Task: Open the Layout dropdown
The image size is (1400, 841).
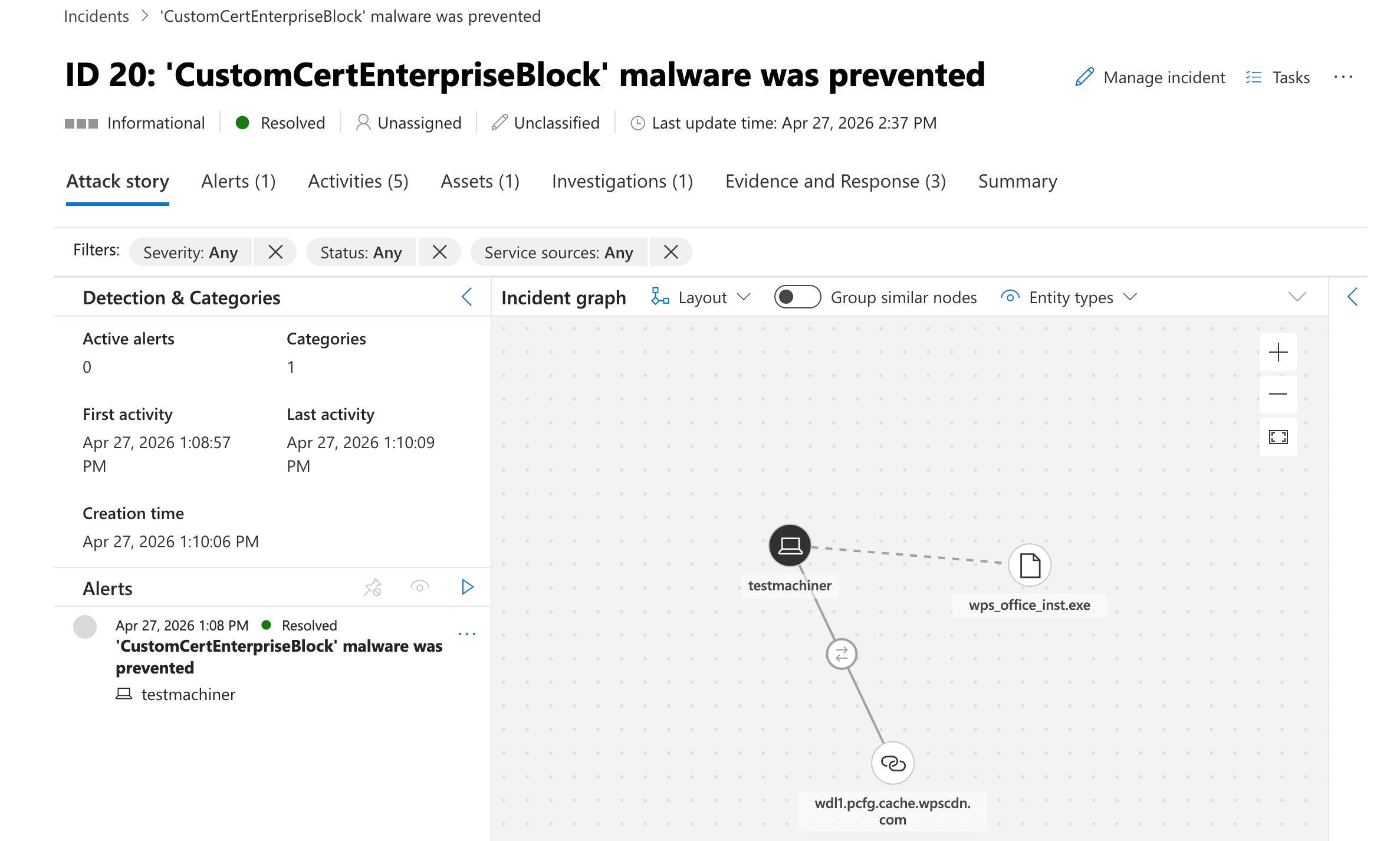Action: [x=701, y=297]
